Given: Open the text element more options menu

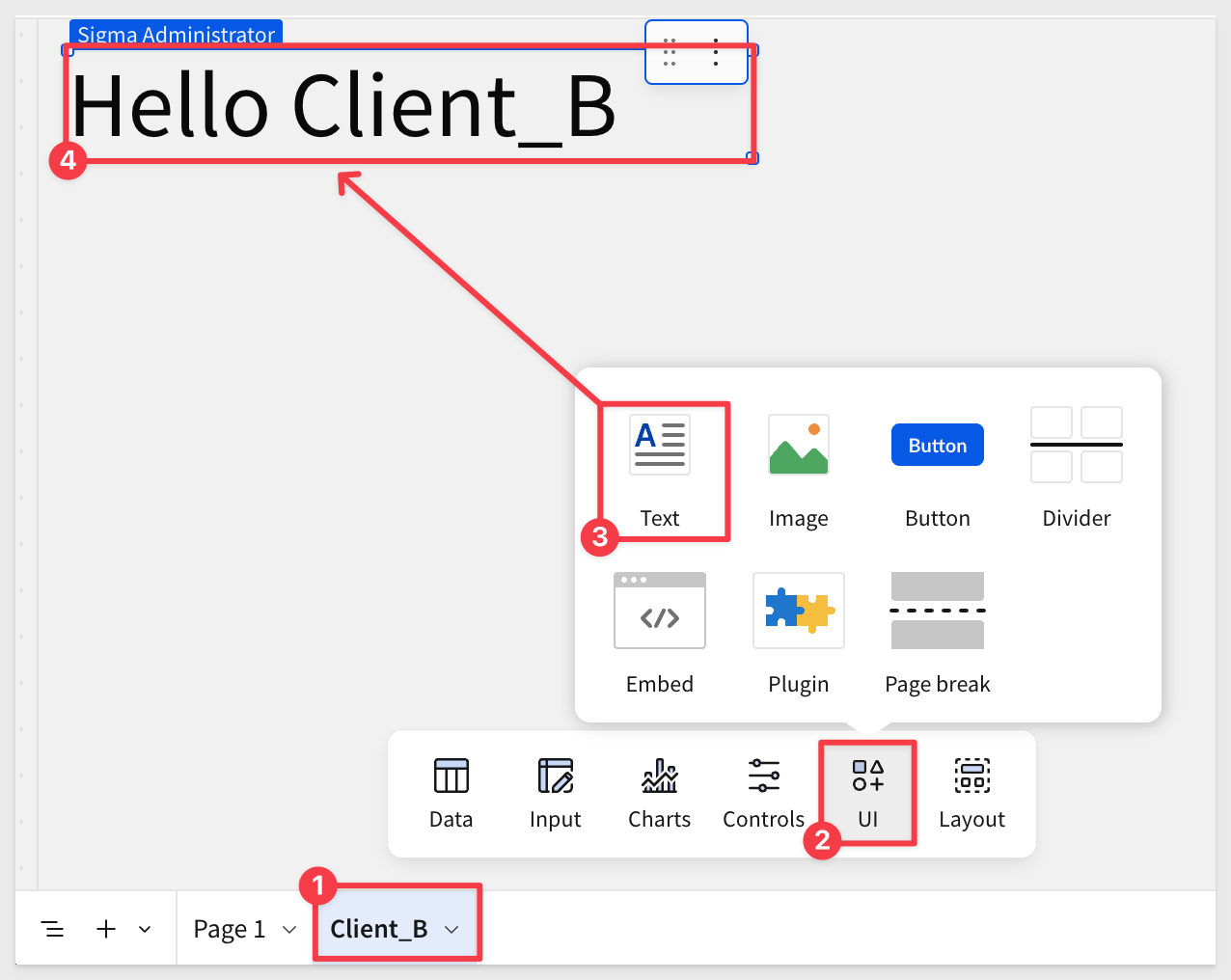Looking at the screenshot, I should coord(716,52).
